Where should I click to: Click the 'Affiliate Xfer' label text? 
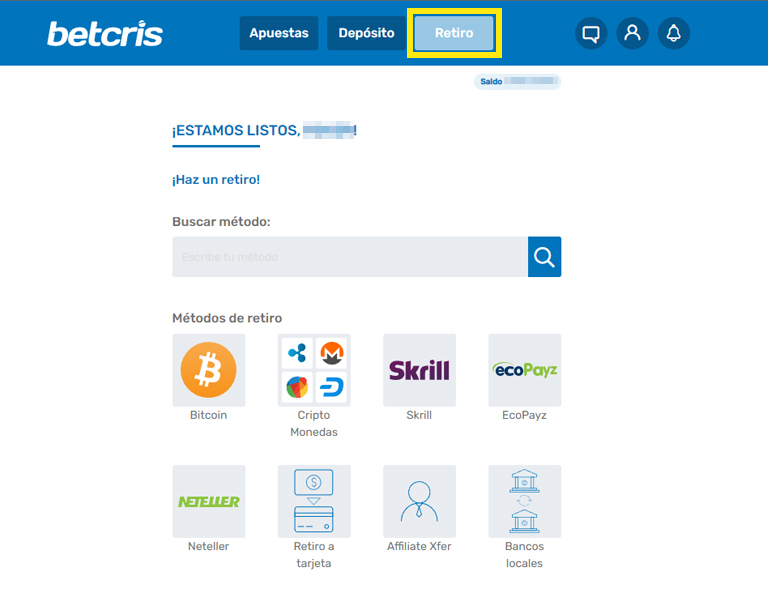pyautogui.click(x=419, y=546)
